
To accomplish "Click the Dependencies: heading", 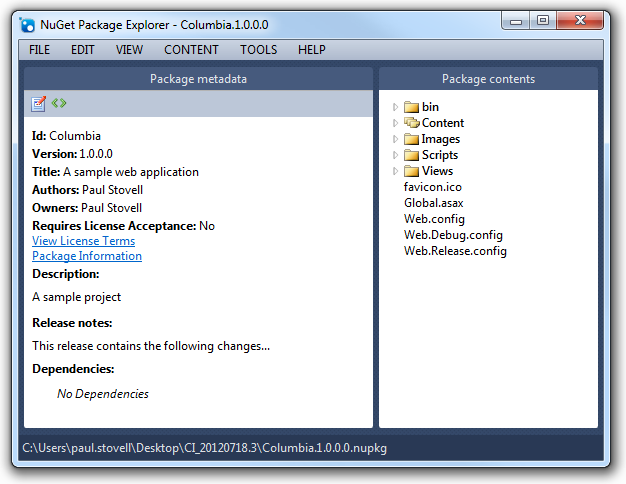I will [x=73, y=369].
